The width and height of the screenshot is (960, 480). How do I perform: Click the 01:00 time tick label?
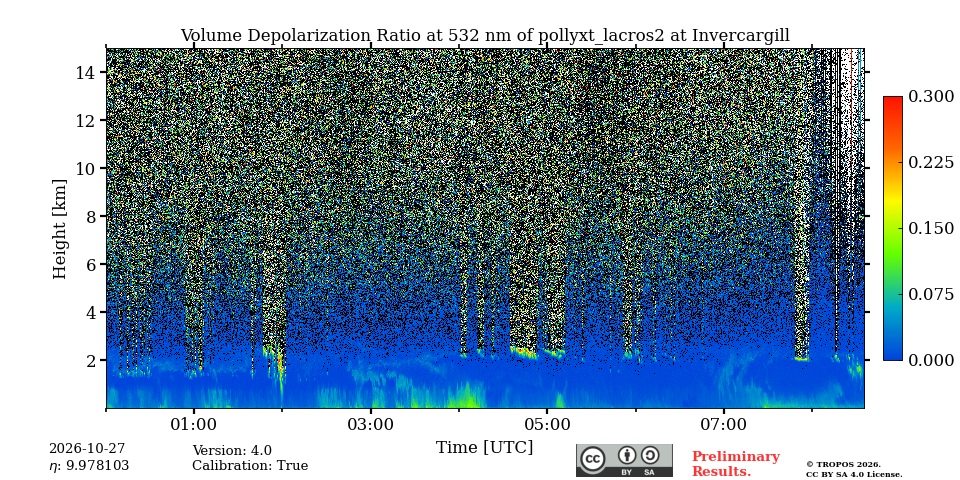[194, 424]
